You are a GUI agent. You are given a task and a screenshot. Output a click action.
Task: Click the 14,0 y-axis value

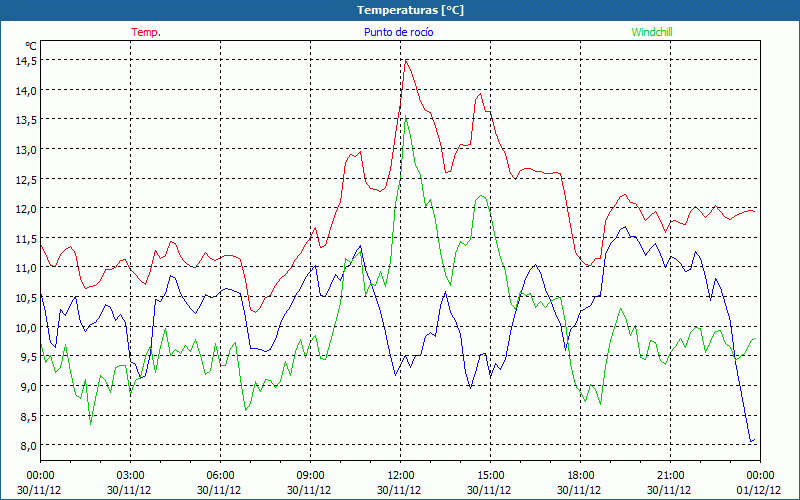tap(27, 90)
